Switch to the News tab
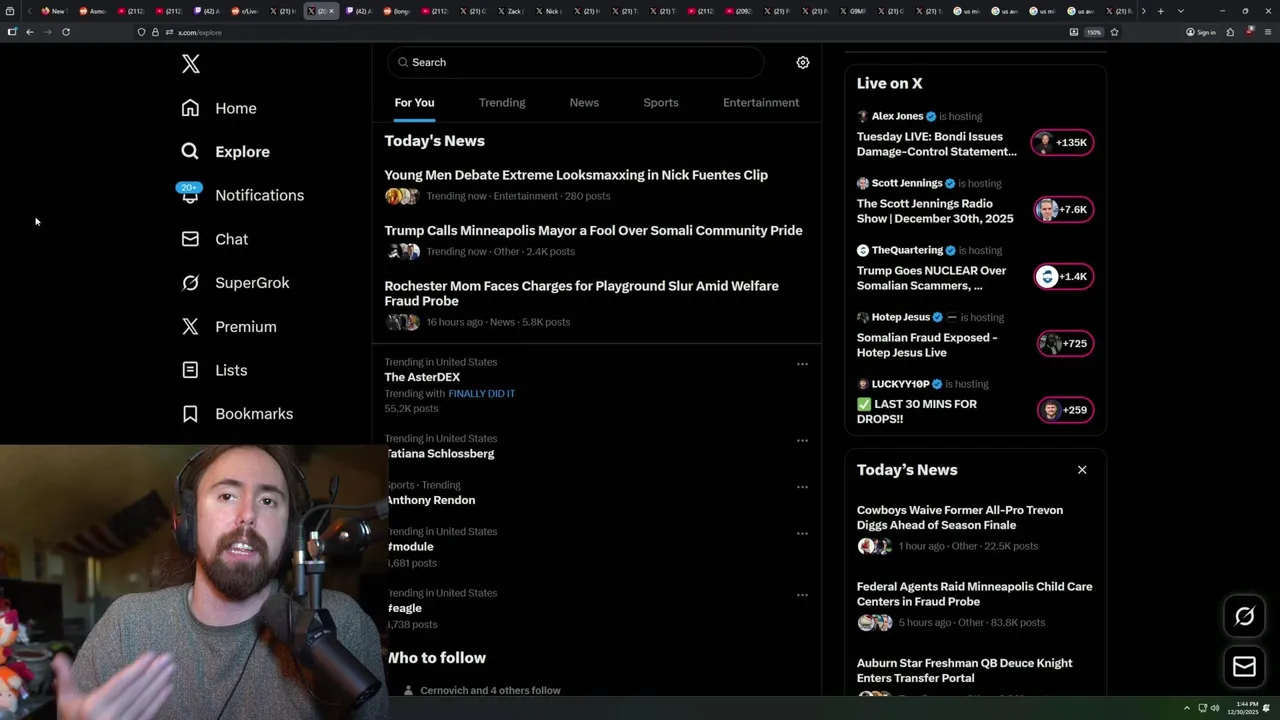Viewport: 1280px width, 720px height. click(x=584, y=103)
